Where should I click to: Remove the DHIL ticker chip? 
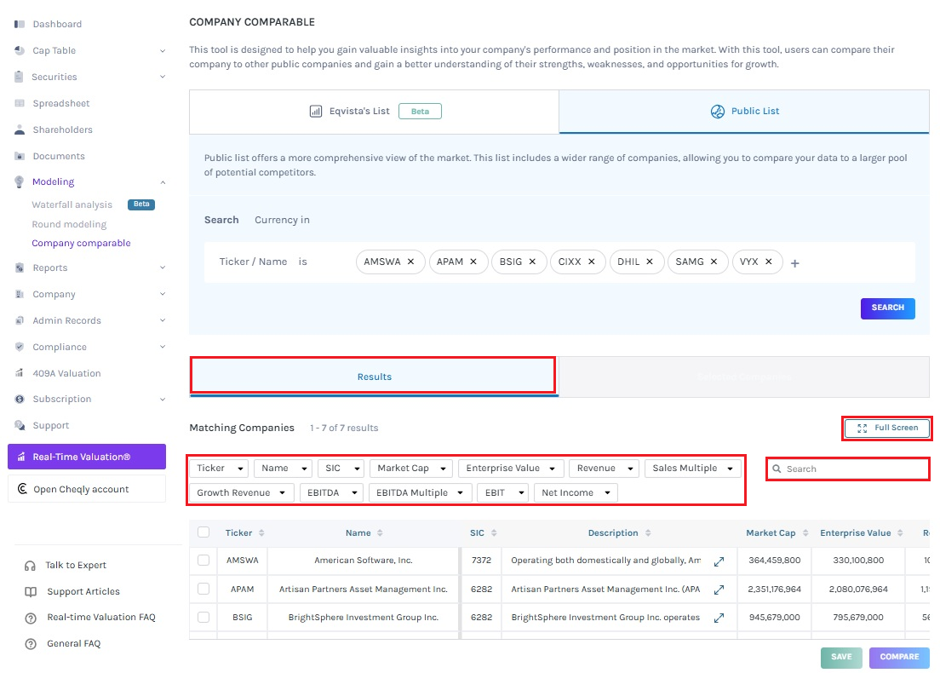(x=650, y=262)
